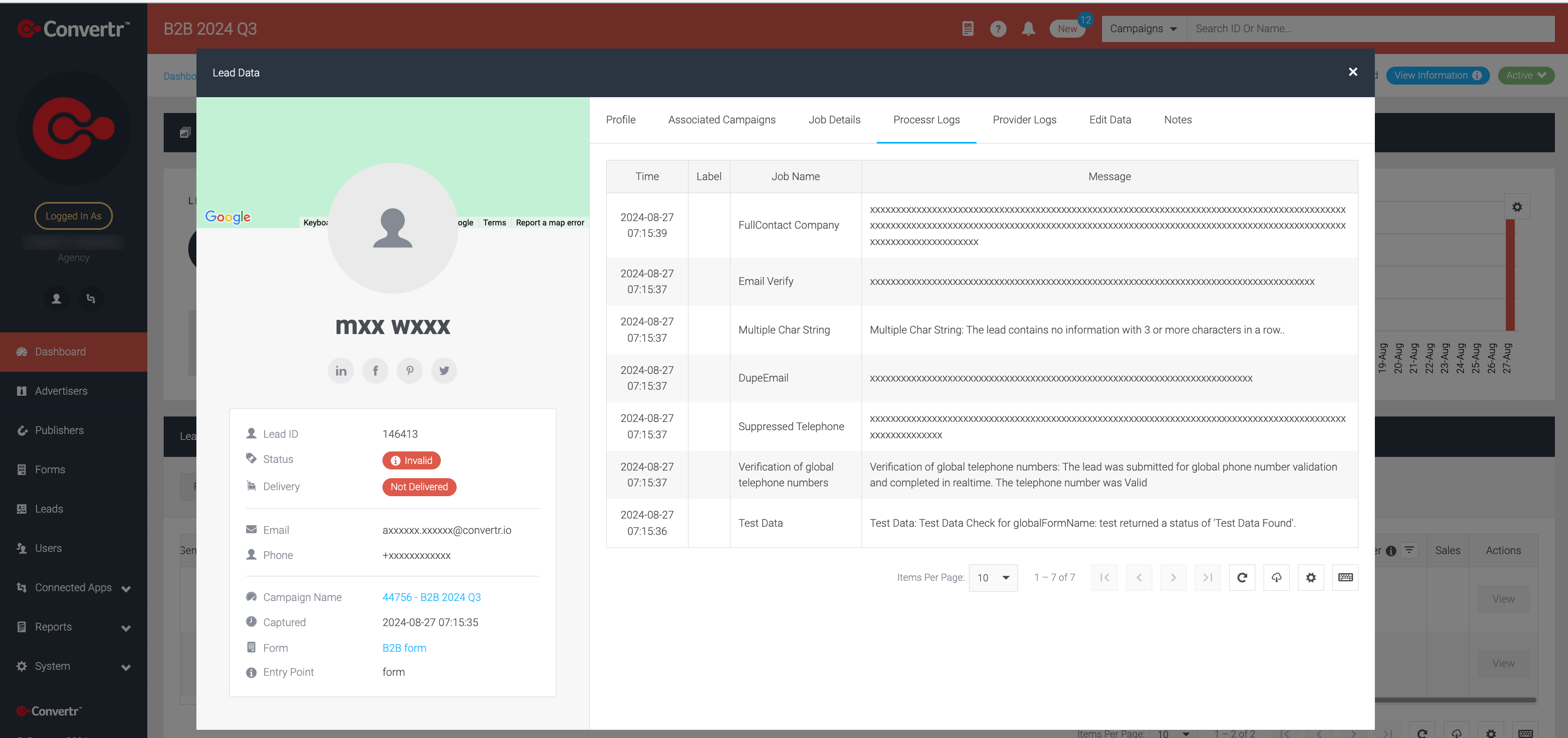The height and width of the screenshot is (738, 1568).
Task: Open the B2B form link
Action: pyautogui.click(x=404, y=648)
